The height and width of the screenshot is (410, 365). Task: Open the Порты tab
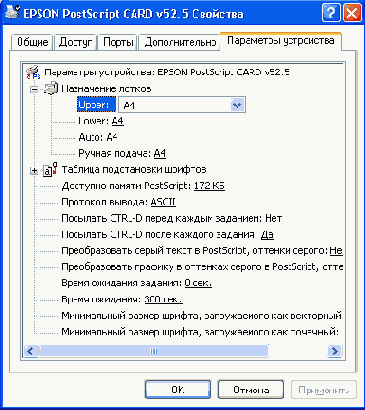(118, 42)
